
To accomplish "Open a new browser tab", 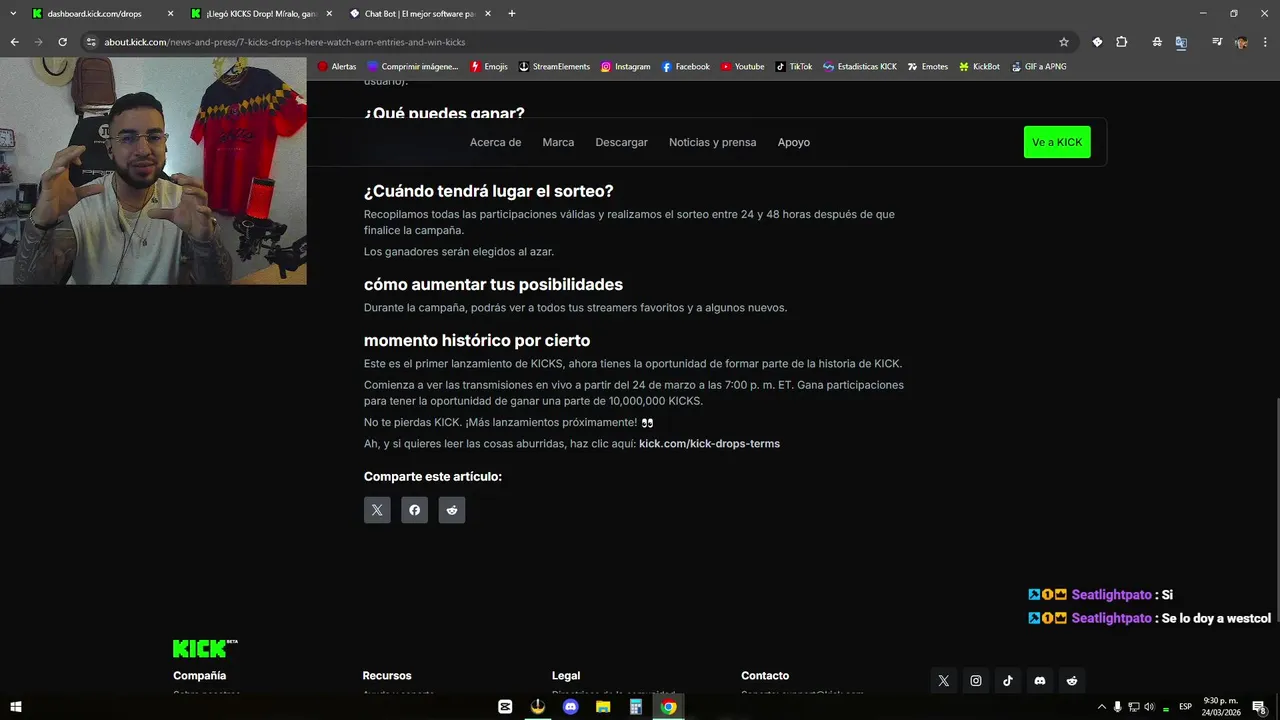I will 512,13.
